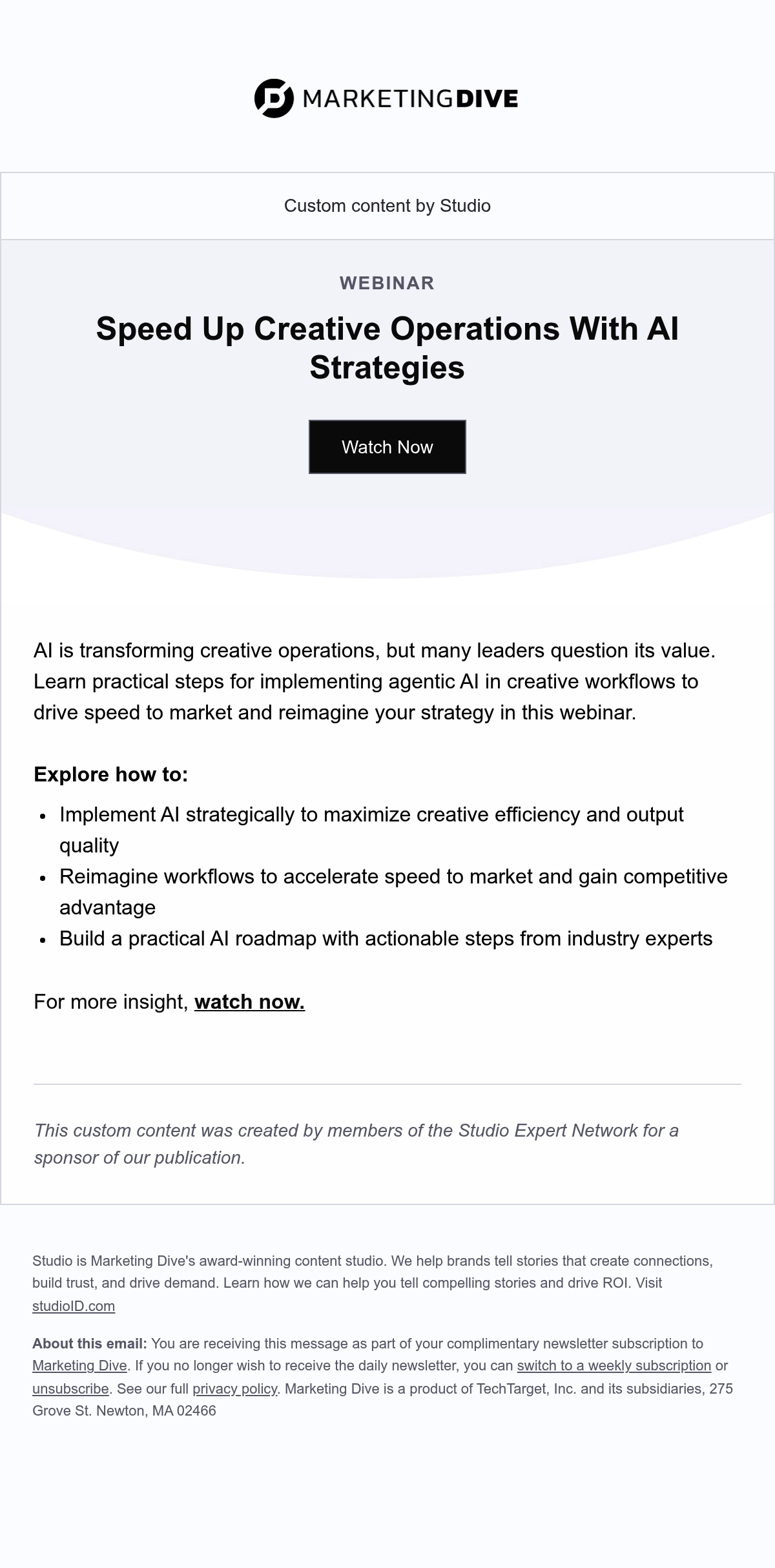Screen dimensions: 775x1568
Task: Click the 'Custom content by Studio' banner
Action: (387, 206)
